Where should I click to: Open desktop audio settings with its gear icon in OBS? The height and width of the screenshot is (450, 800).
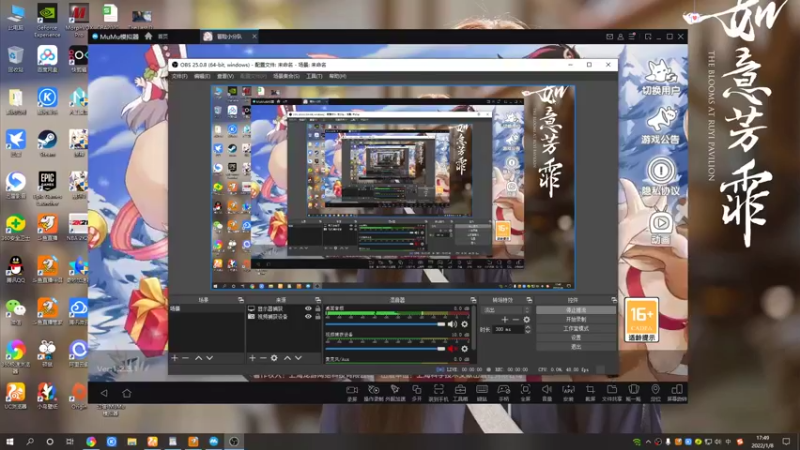(464, 324)
